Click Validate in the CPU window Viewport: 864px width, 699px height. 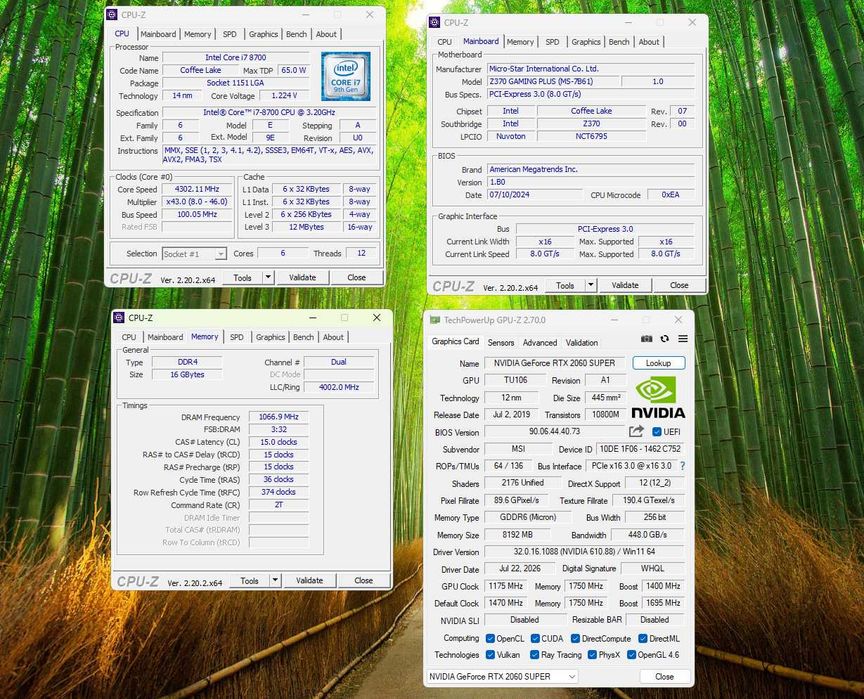(x=303, y=277)
